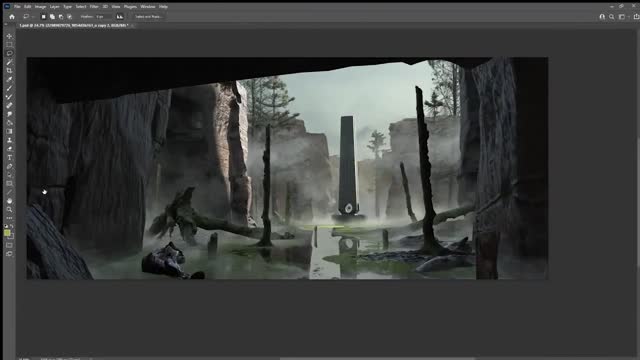The height and width of the screenshot is (360, 640).
Task: Select the Rectangle shape tool
Action: click(x=9, y=184)
